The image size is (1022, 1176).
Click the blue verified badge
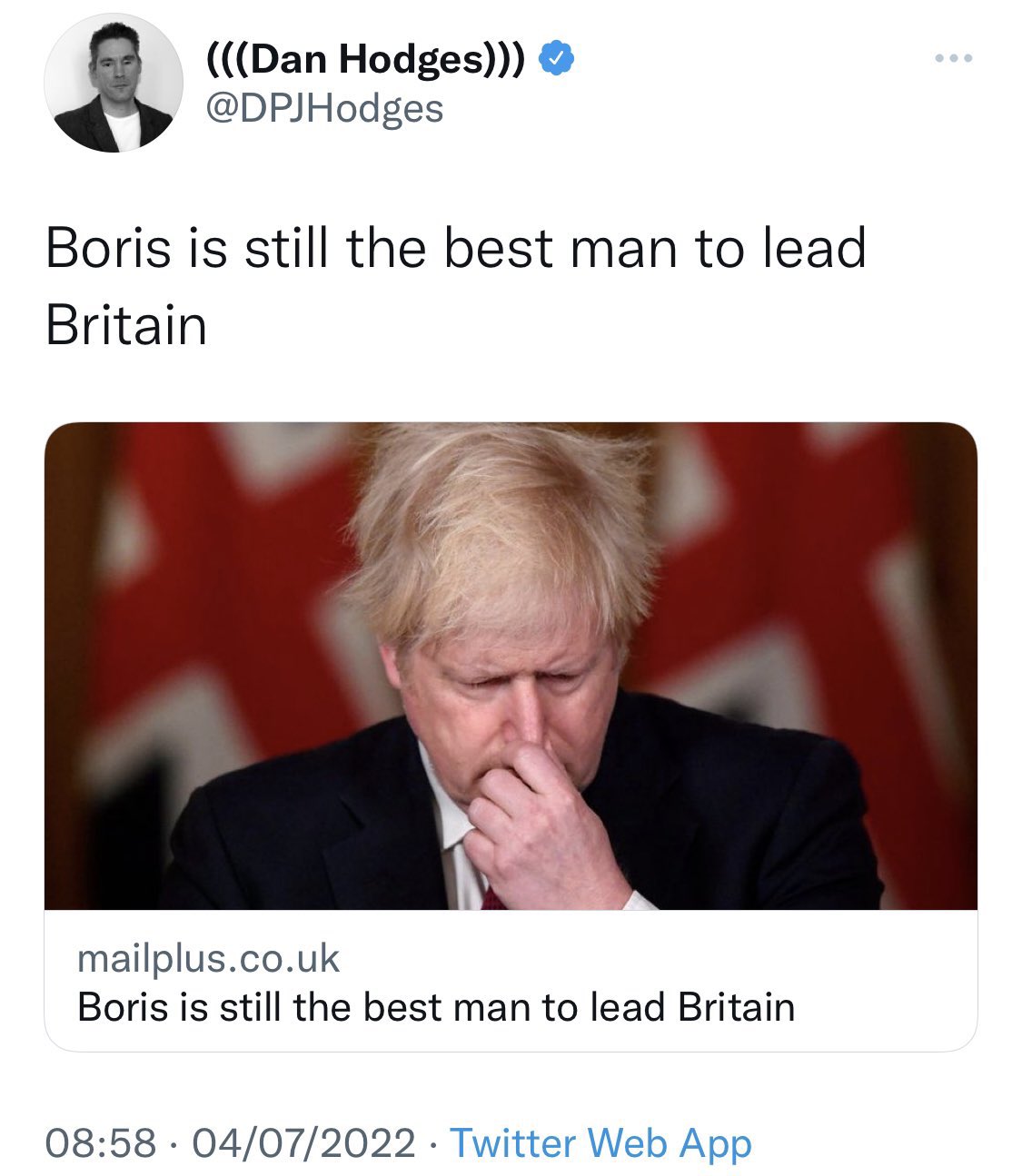555,59
